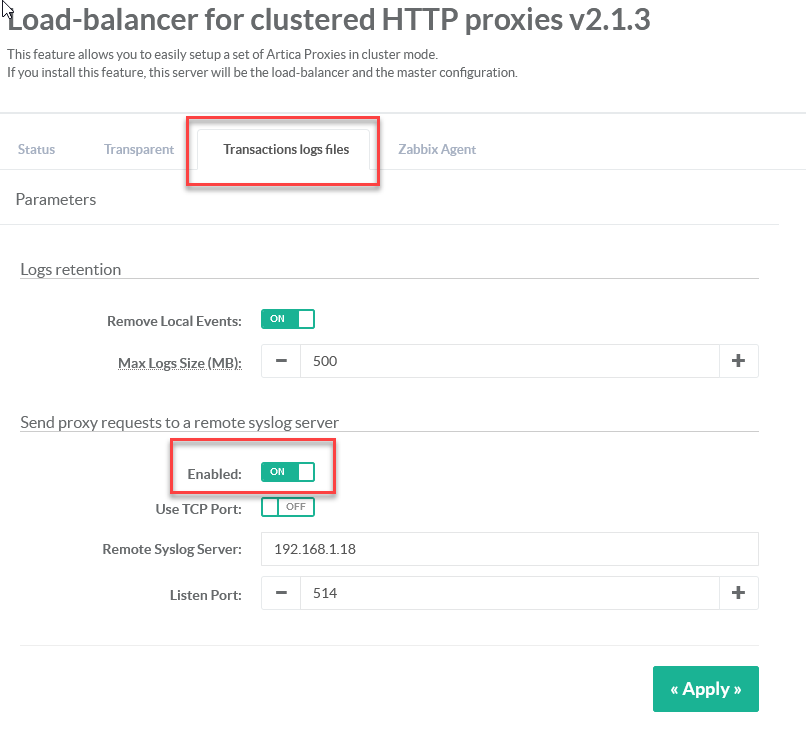
Task: Increase Listen Port with the plus icon
Action: tap(738, 593)
